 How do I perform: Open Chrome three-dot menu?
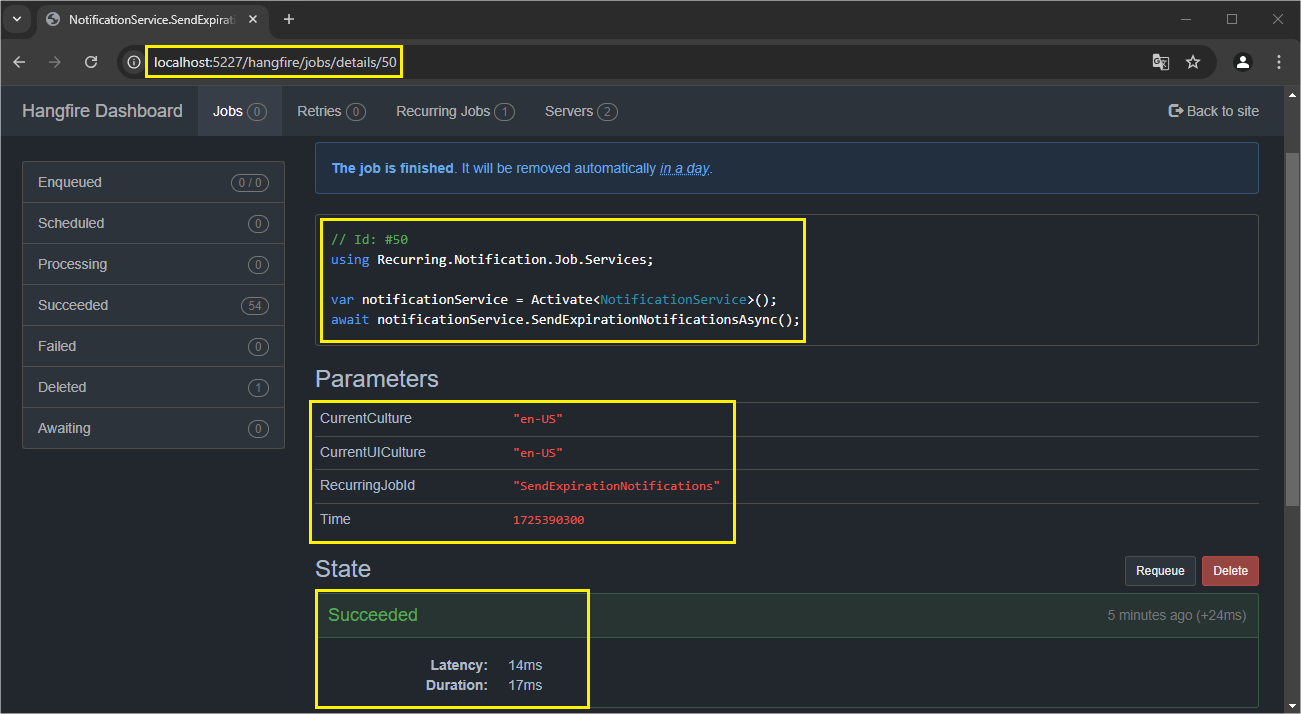point(1279,62)
